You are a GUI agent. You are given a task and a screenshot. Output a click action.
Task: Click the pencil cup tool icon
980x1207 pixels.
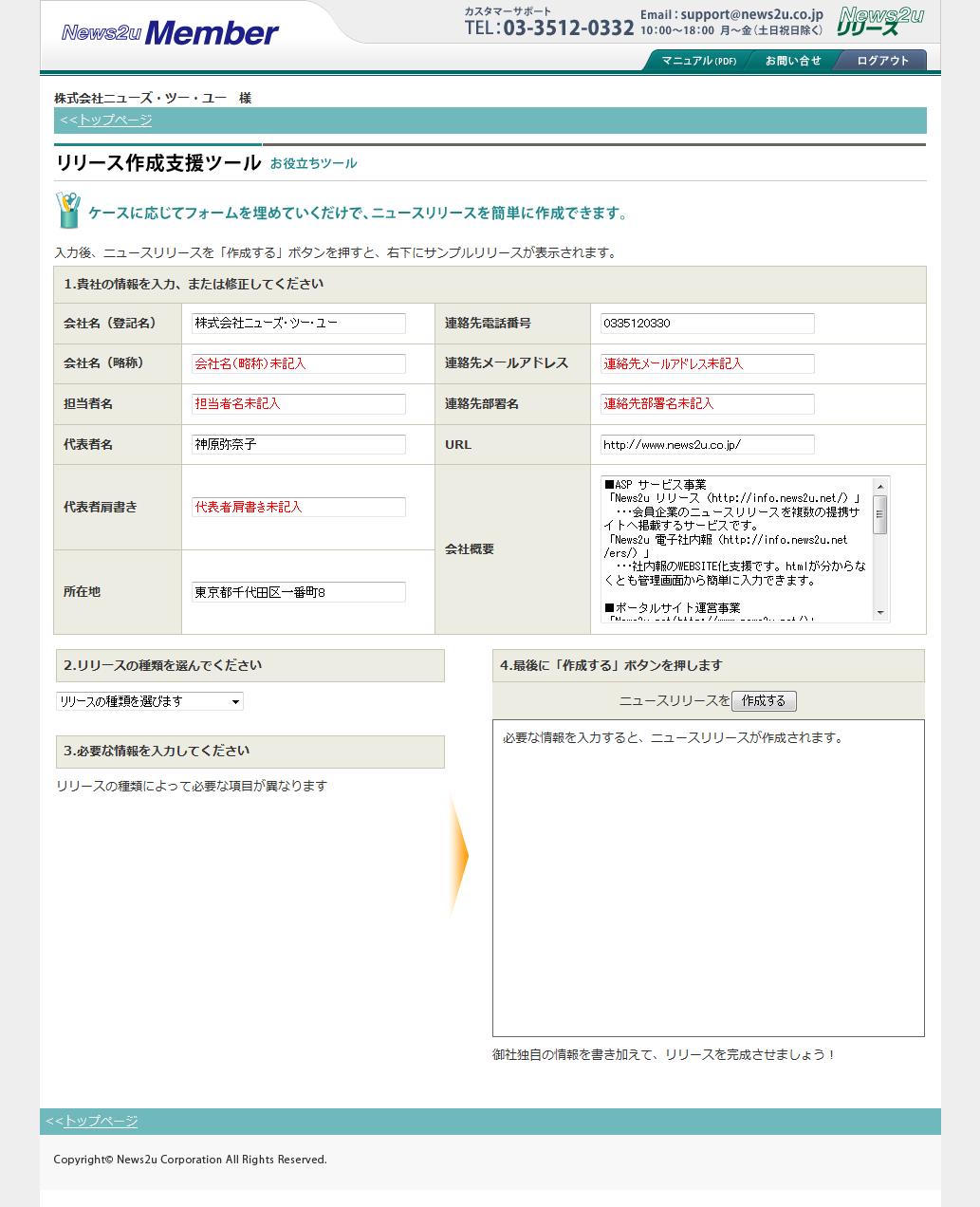[x=67, y=210]
